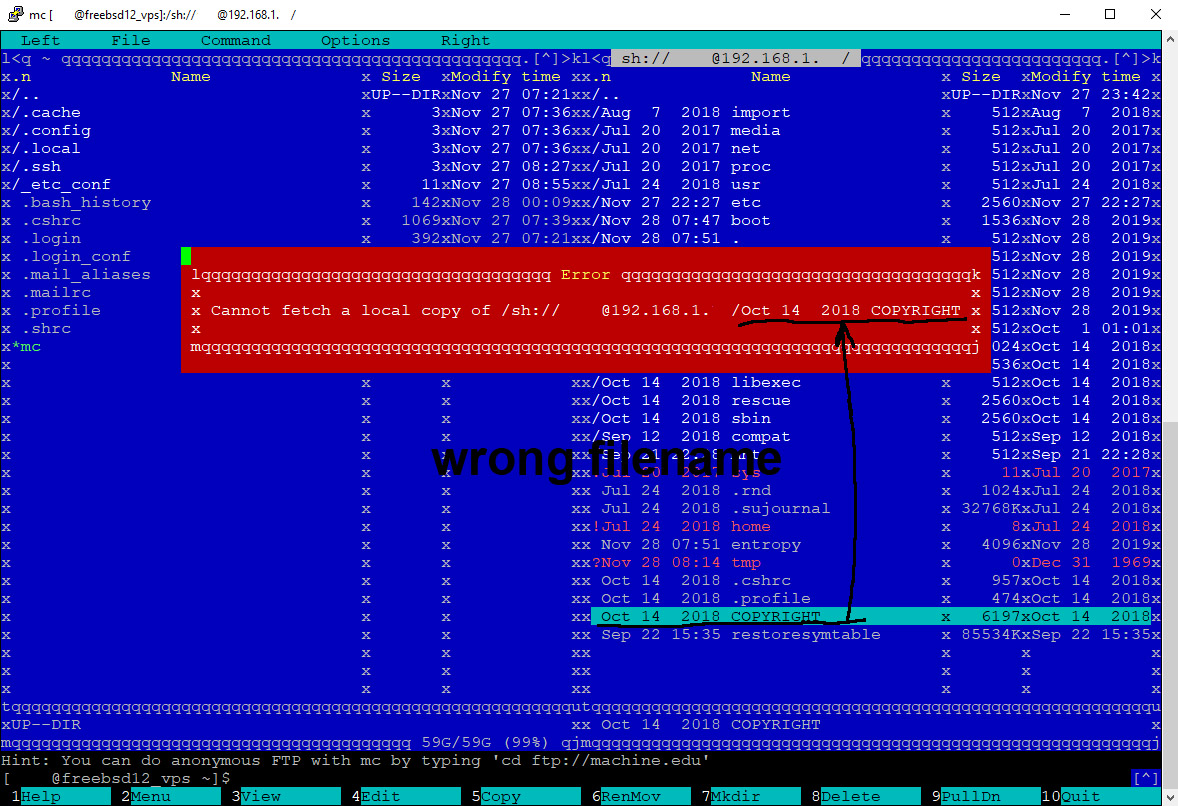
Task: Select .bash_history in the left panel
Action: [x=90, y=203]
